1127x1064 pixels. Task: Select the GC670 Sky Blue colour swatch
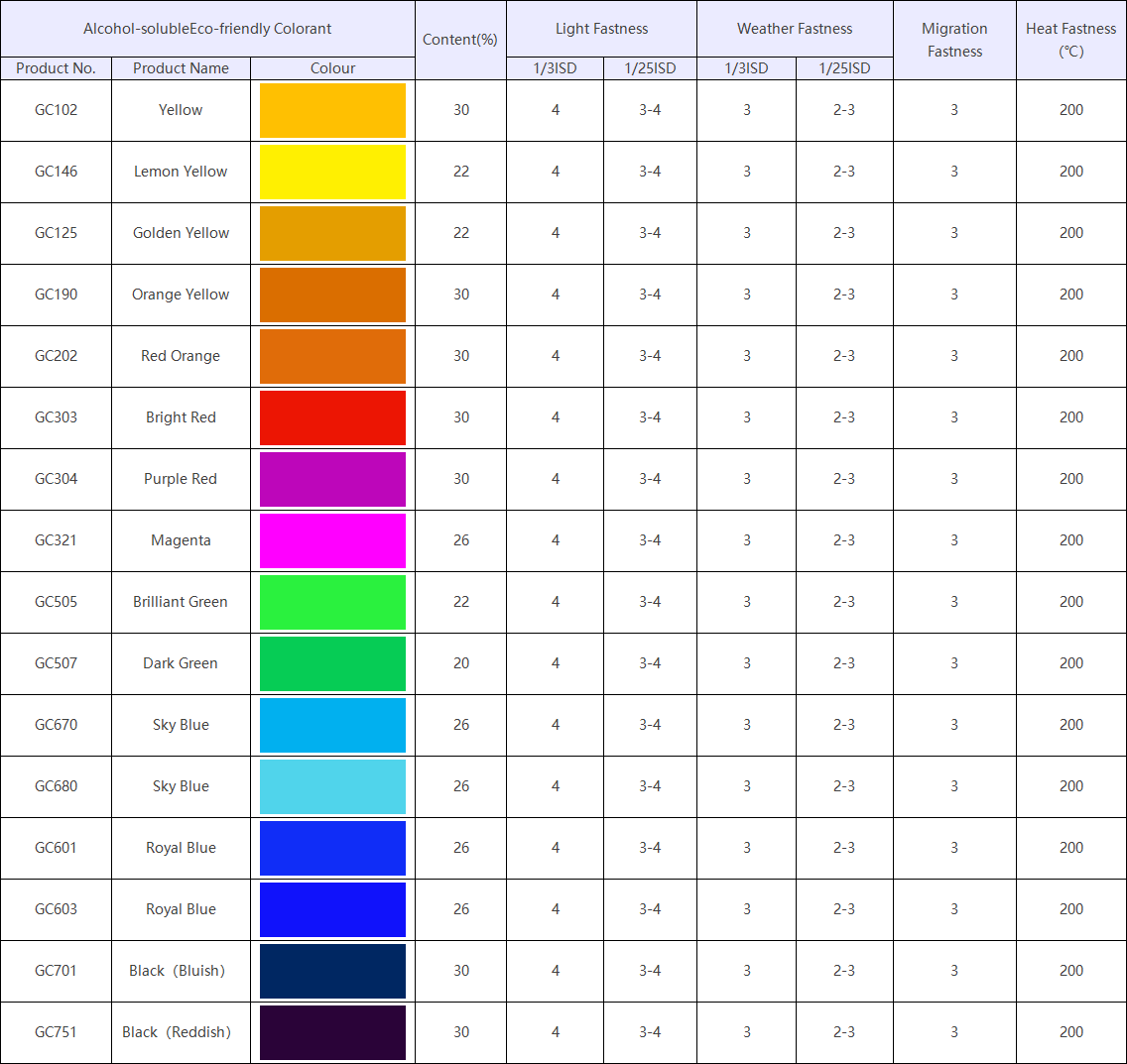click(332, 725)
